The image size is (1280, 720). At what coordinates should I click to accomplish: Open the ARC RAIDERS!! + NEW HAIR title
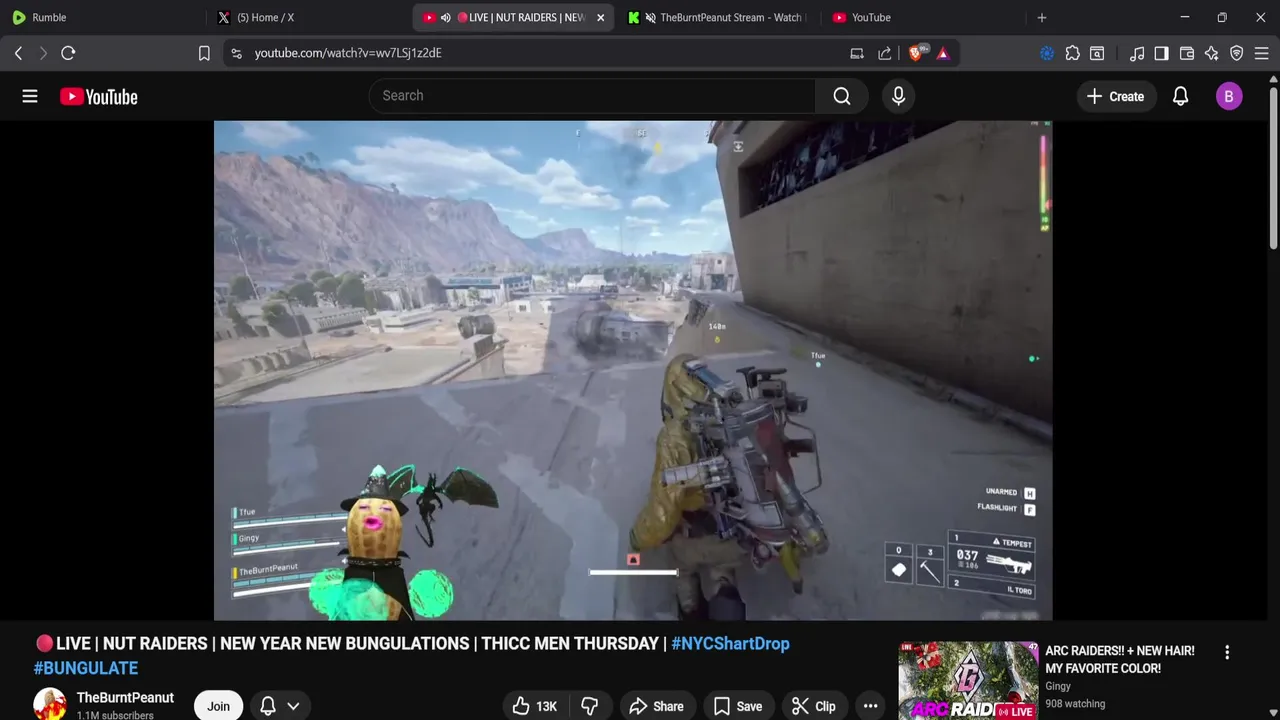tap(1120, 659)
